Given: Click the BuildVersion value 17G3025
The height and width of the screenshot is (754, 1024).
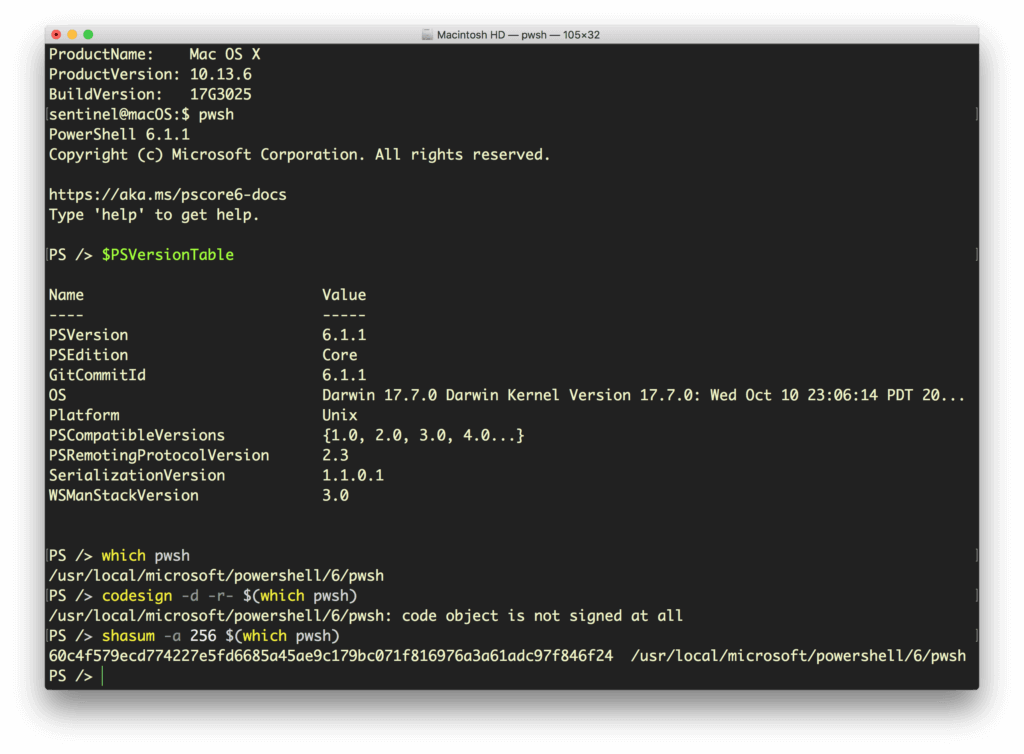Looking at the screenshot, I should point(220,95).
